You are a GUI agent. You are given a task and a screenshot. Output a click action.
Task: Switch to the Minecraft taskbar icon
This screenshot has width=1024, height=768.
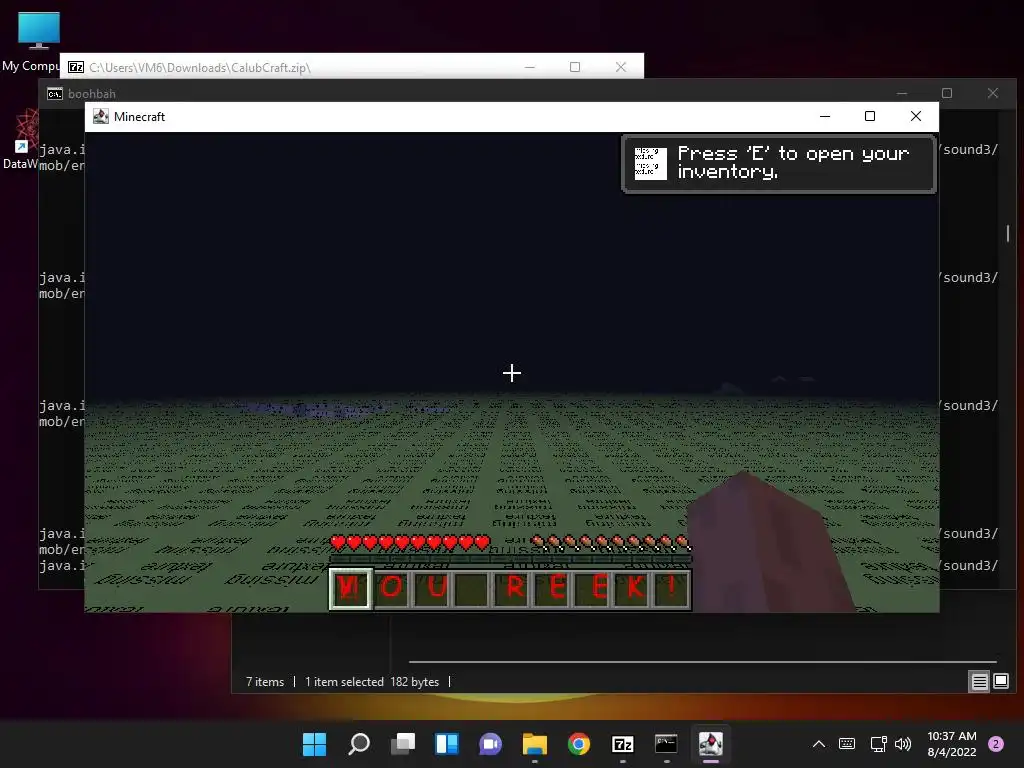[711, 744]
